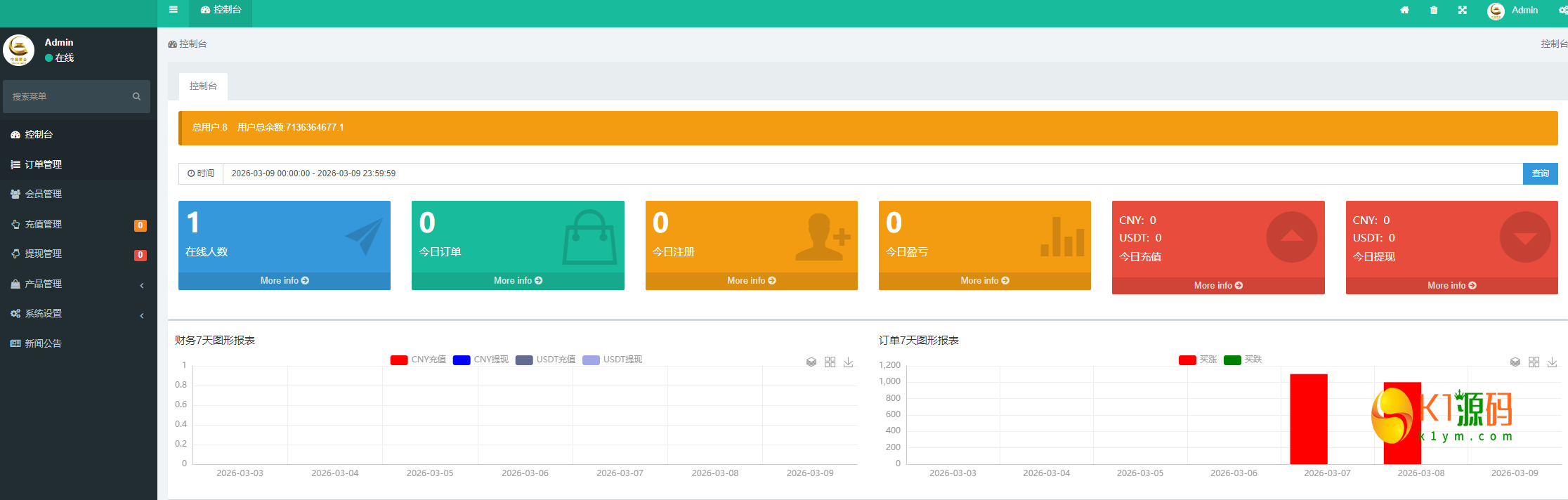Screen dimensions: 1568x500
Task: Open More info for 今日提现
Action: click(1452, 285)
